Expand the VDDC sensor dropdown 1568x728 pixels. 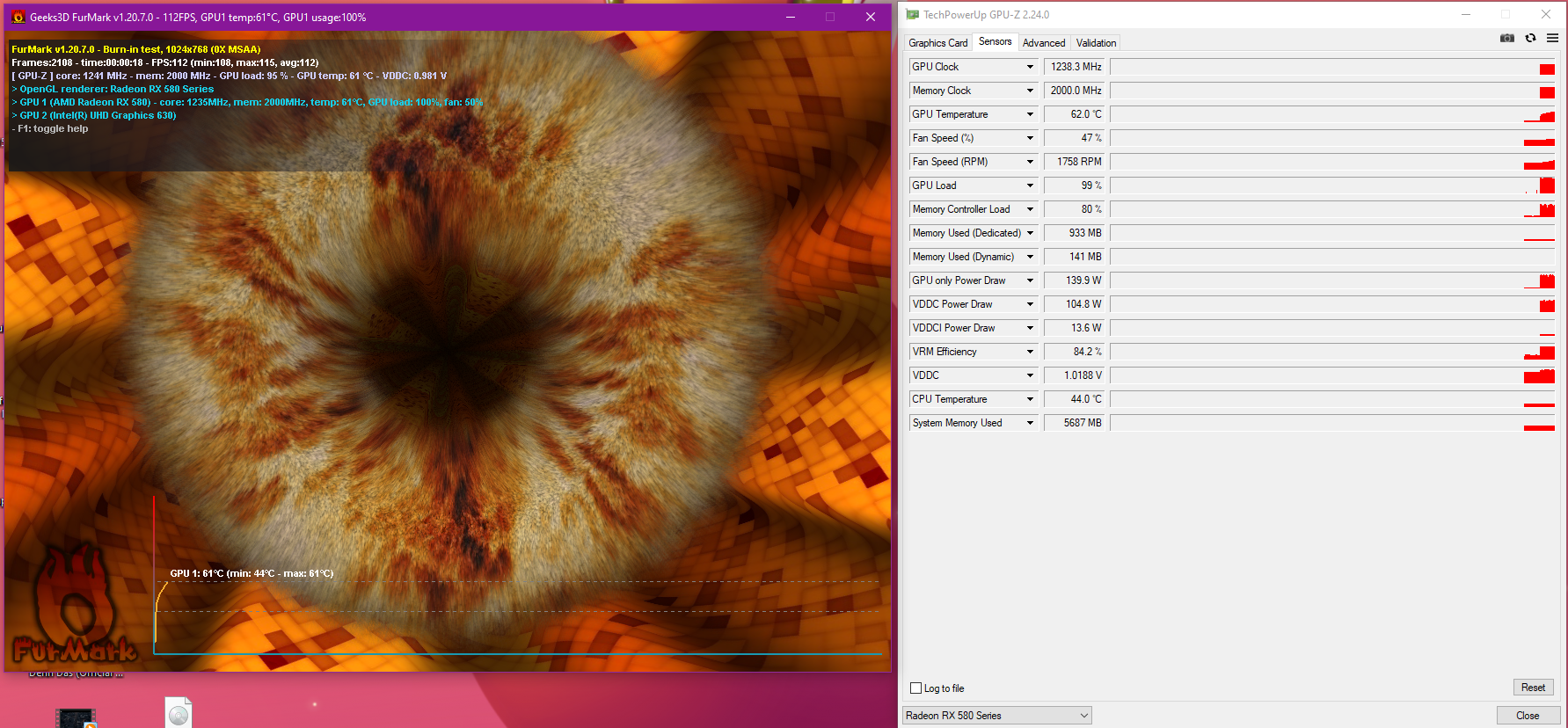(1030, 375)
